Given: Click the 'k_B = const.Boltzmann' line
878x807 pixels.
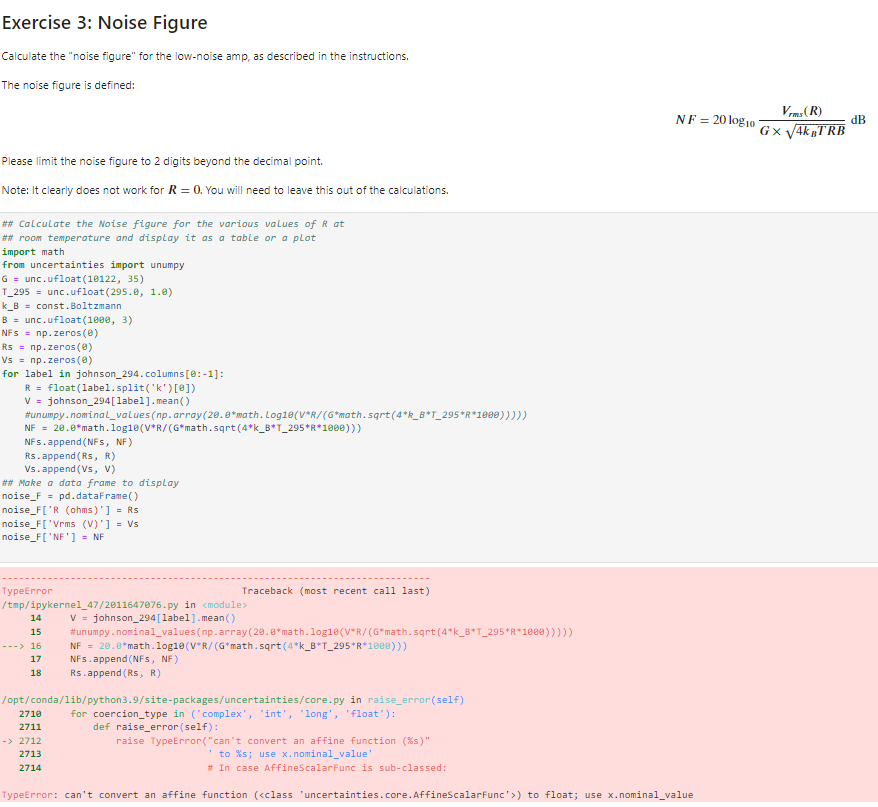Looking at the screenshot, I should (62, 306).
